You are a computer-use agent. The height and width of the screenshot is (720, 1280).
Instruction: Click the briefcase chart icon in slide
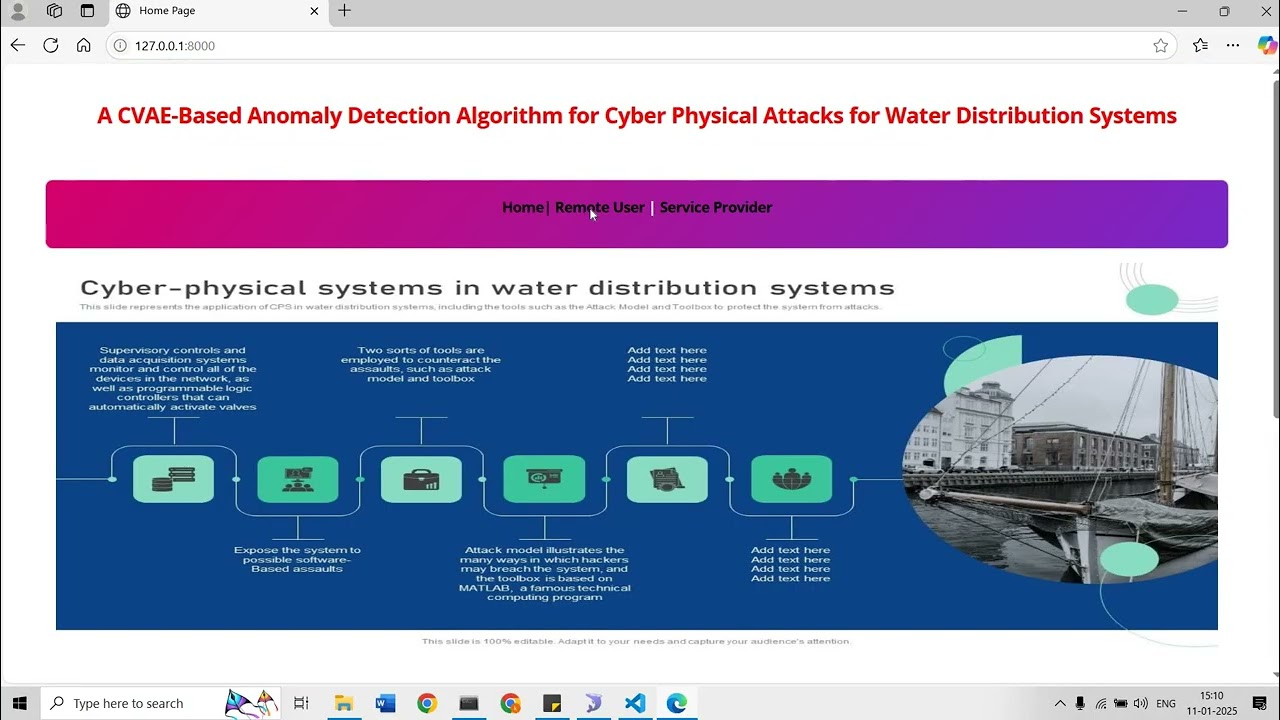[421, 479]
